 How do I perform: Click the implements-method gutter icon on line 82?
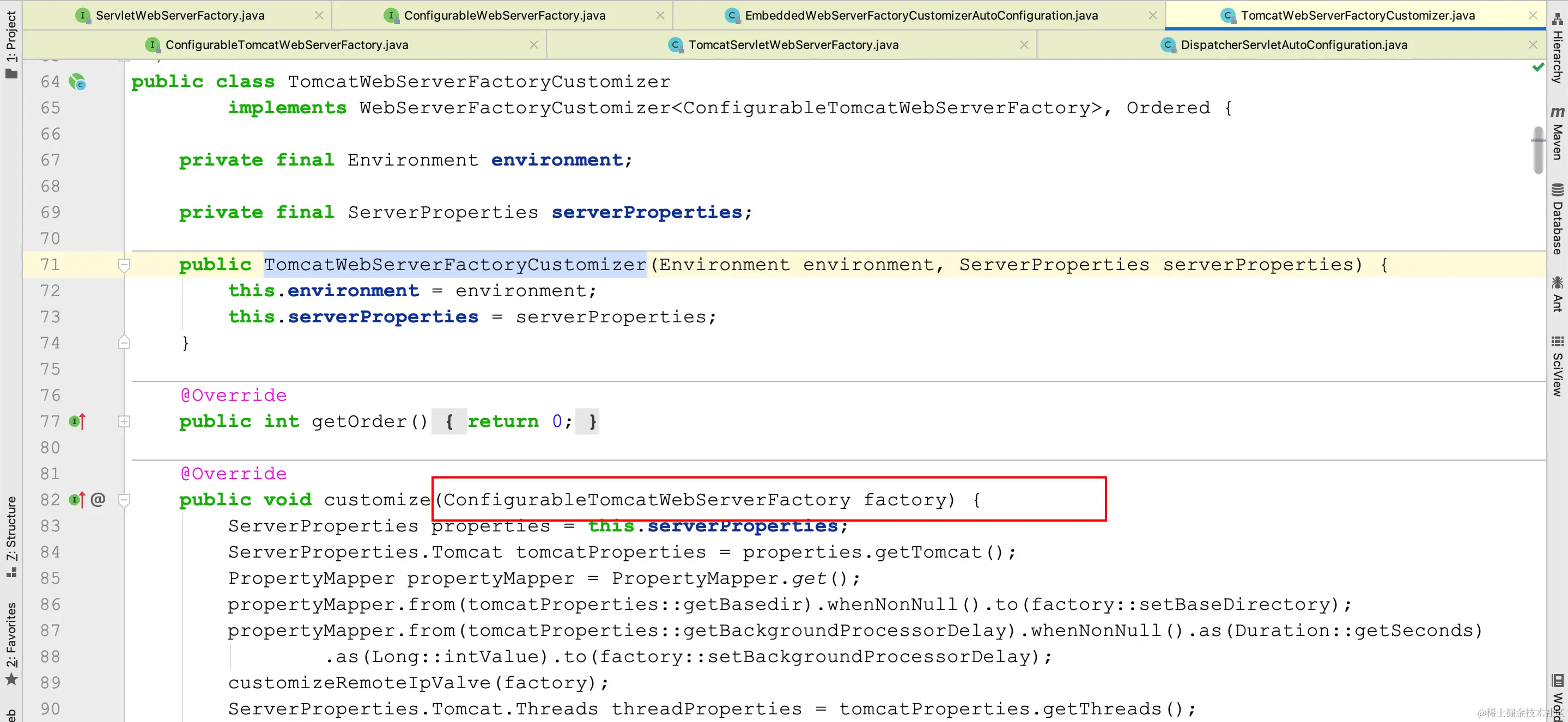click(77, 499)
